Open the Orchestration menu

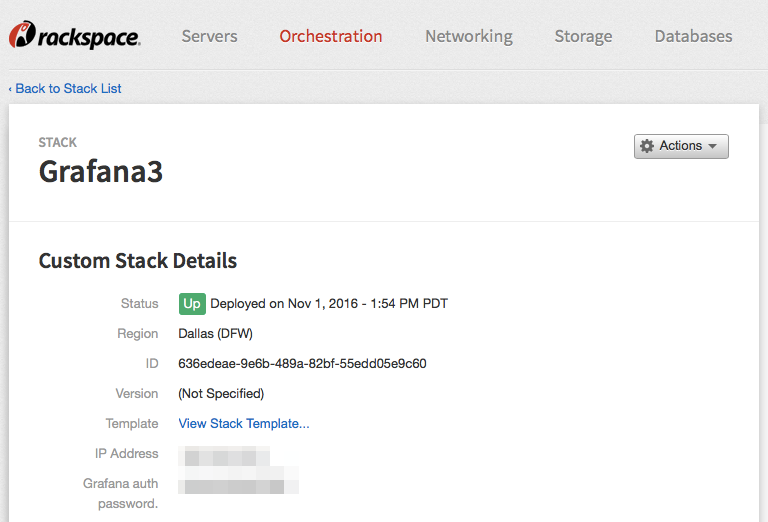[x=331, y=36]
